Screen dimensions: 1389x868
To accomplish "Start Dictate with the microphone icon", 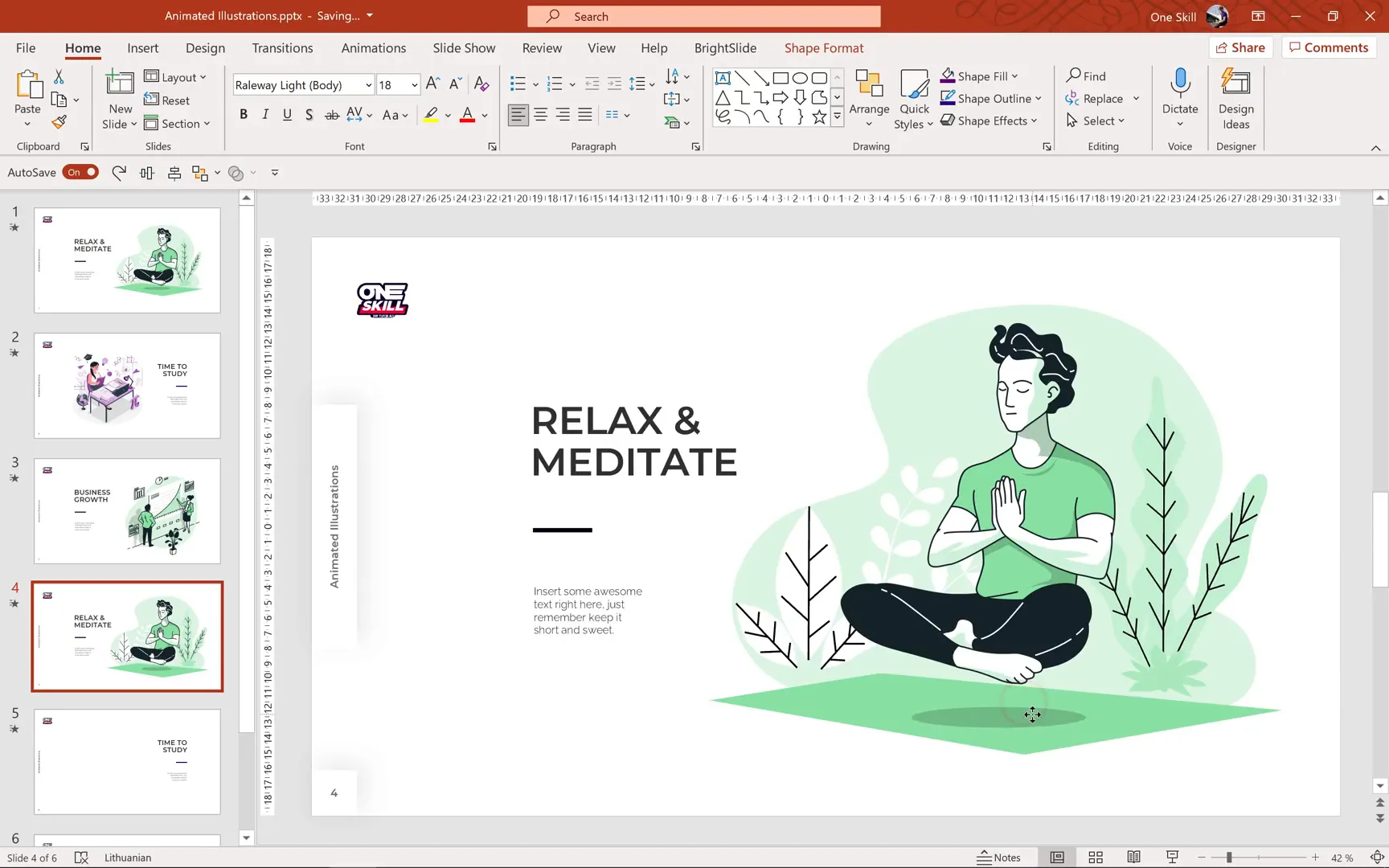I will click(x=1179, y=83).
